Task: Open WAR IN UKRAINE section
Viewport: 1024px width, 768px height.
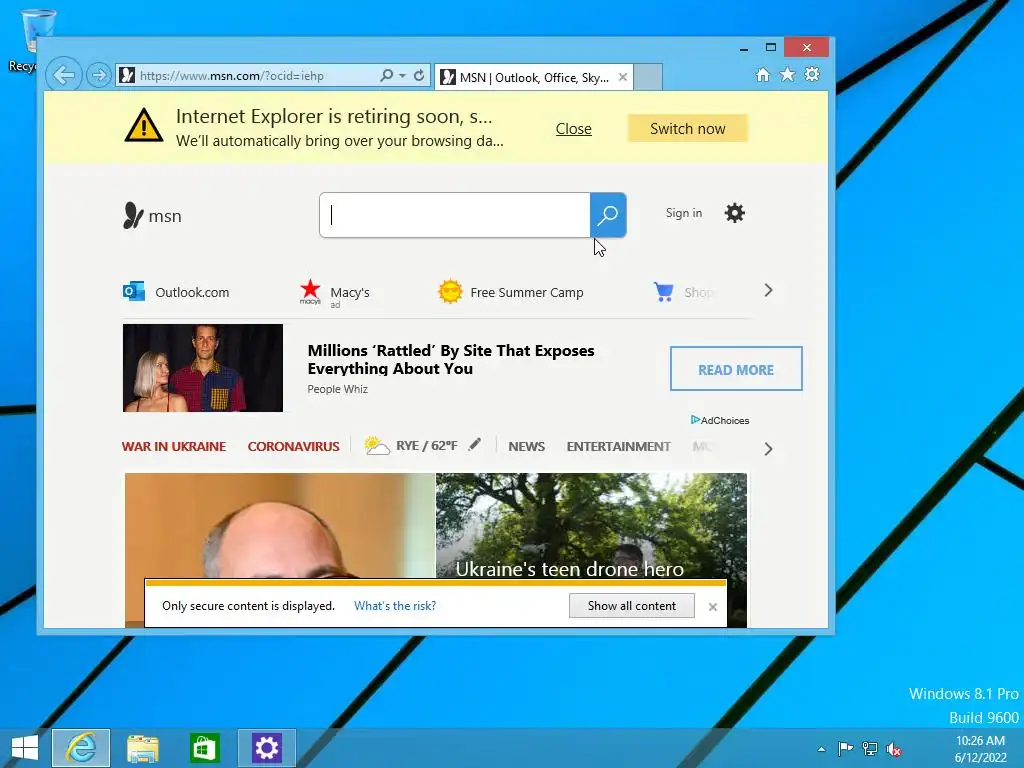Action: tap(174, 447)
